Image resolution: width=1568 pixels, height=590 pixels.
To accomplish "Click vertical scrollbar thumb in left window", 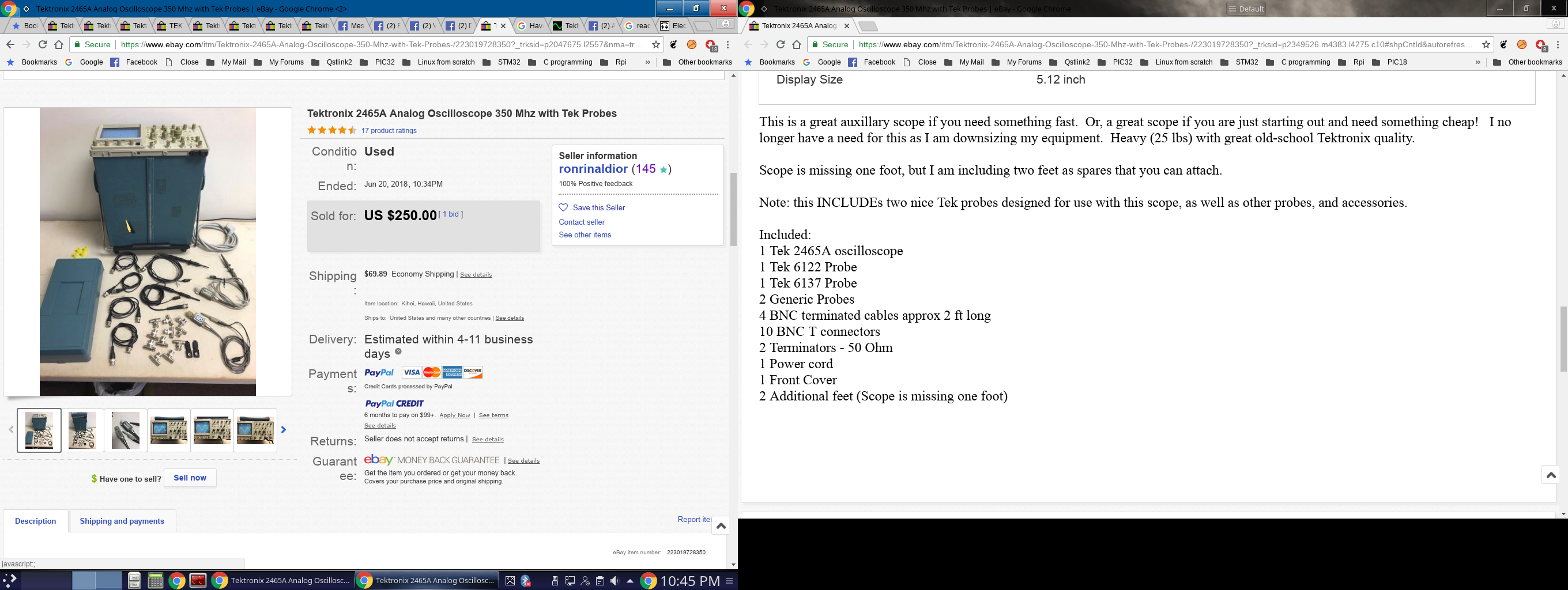I will click(x=733, y=209).
